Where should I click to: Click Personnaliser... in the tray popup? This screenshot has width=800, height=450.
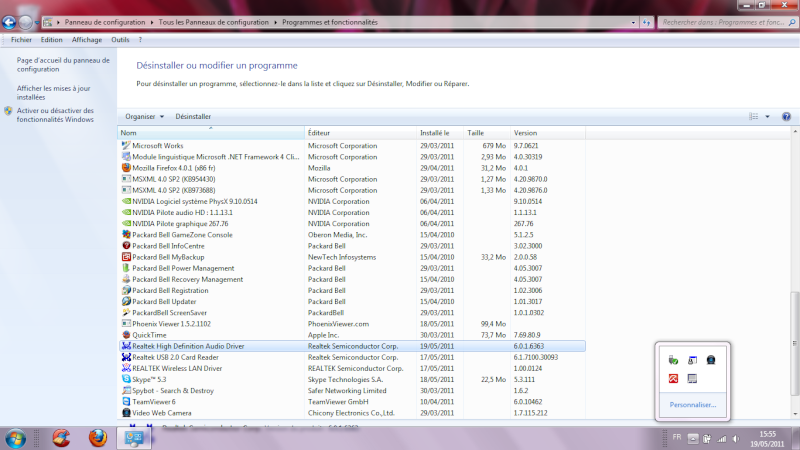coord(693,405)
